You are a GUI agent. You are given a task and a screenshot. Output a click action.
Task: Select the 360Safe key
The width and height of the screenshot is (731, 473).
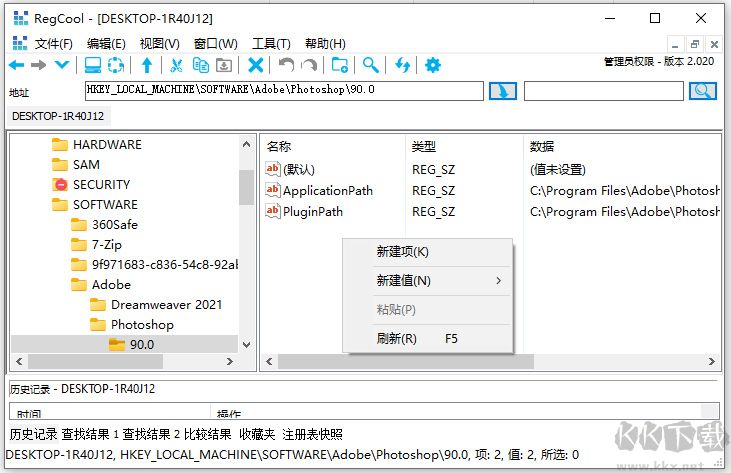click(115, 225)
